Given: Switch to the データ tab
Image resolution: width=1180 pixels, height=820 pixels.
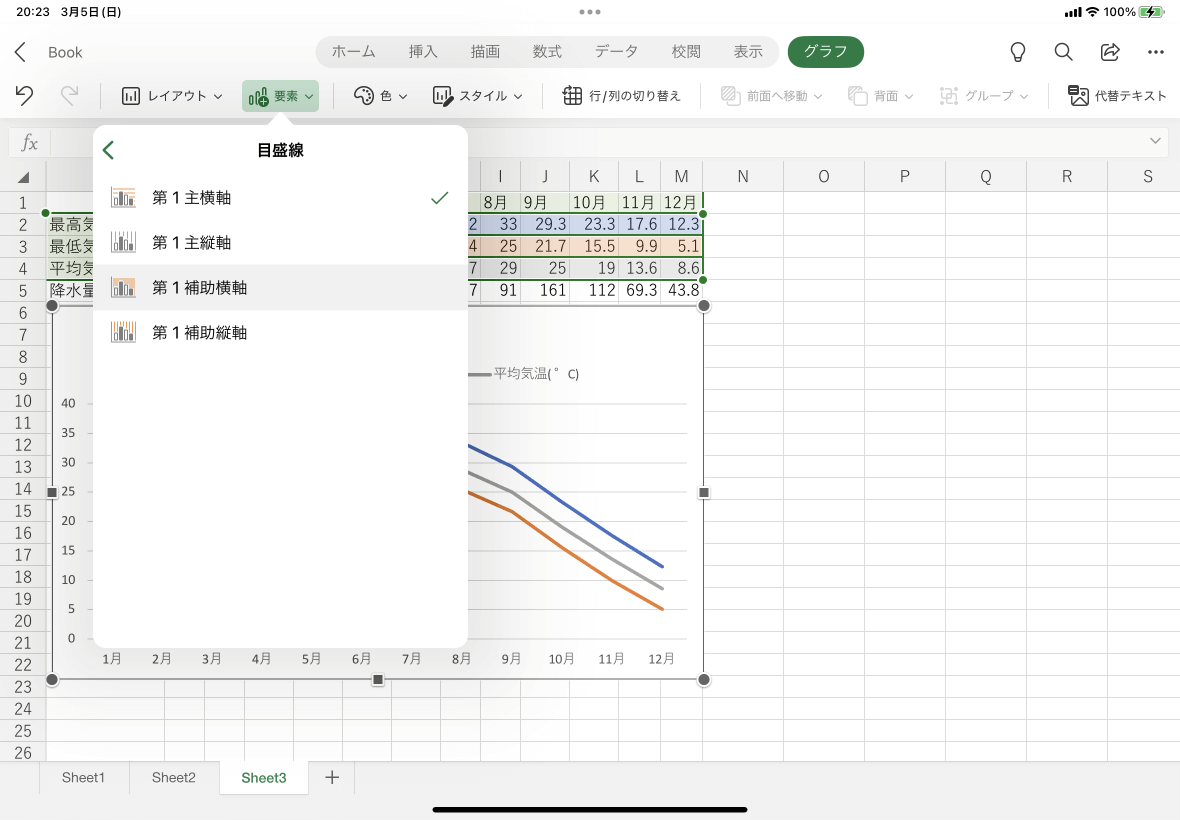Looking at the screenshot, I should (x=616, y=51).
